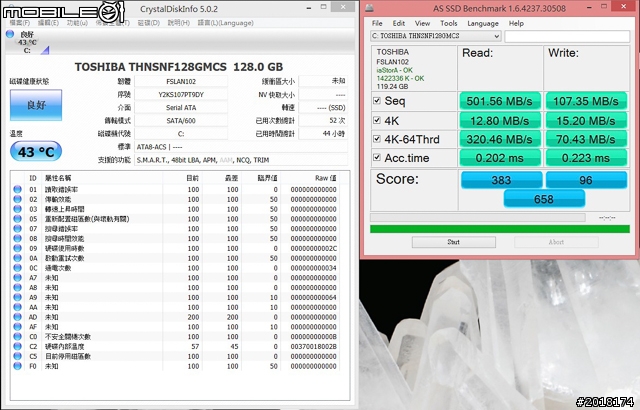
Task: Open the 說明(H) menu in CrystalDiskInfo
Action: click(179, 23)
